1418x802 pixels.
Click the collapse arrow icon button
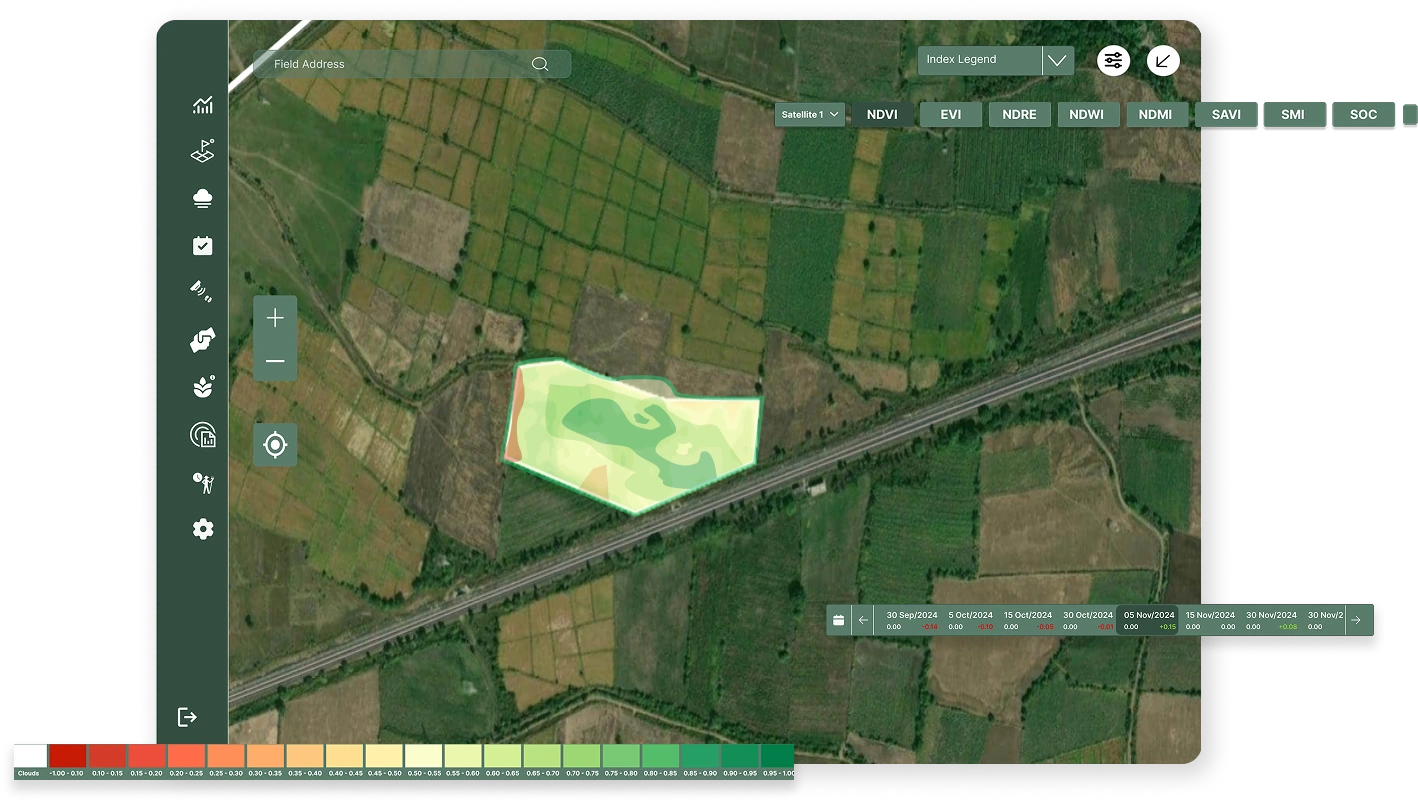tap(1163, 61)
